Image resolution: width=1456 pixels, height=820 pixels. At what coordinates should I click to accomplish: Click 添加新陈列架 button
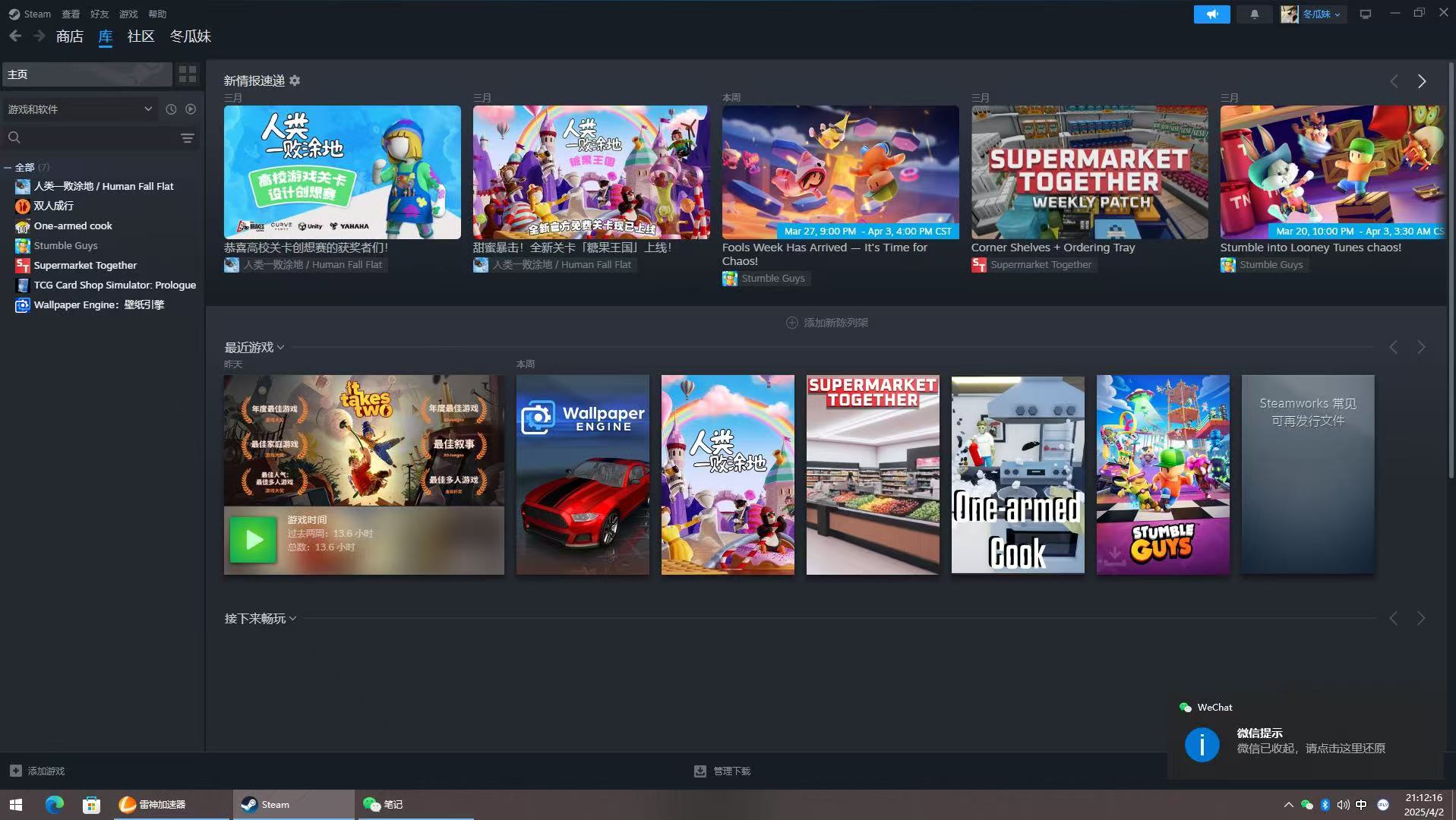pyautogui.click(x=826, y=323)
